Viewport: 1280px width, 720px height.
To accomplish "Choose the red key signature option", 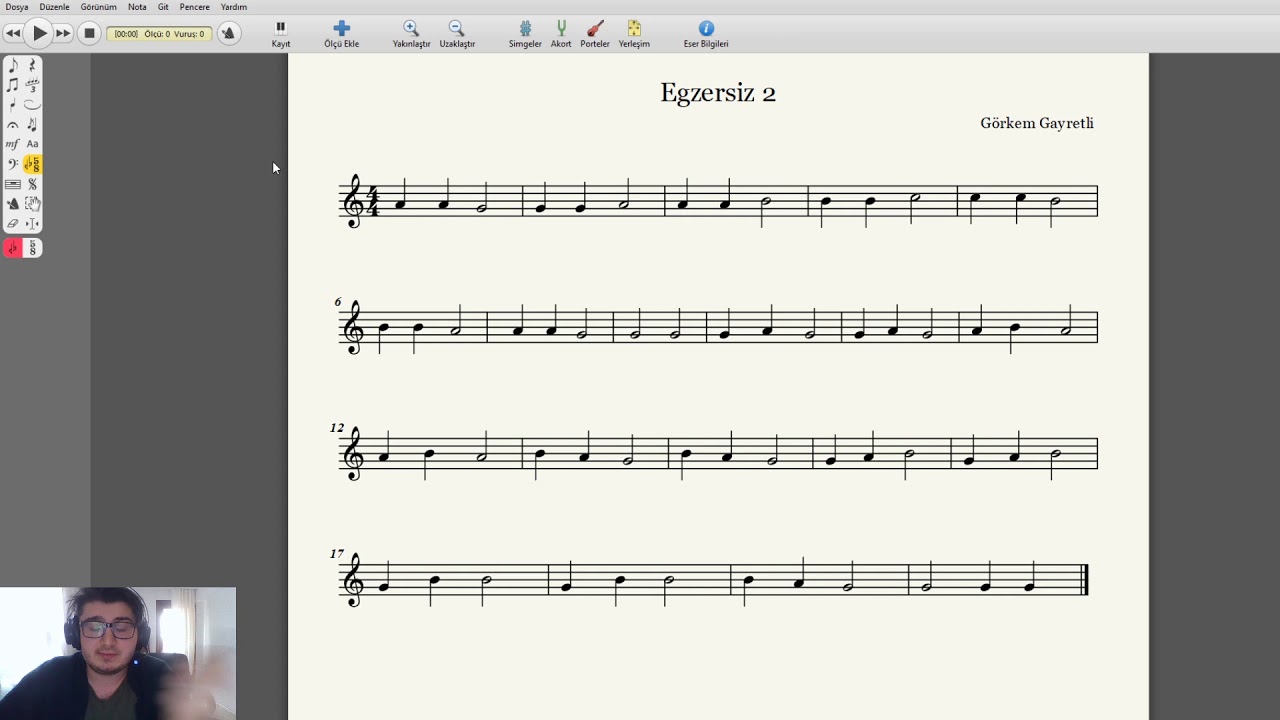I will [13, 248].
